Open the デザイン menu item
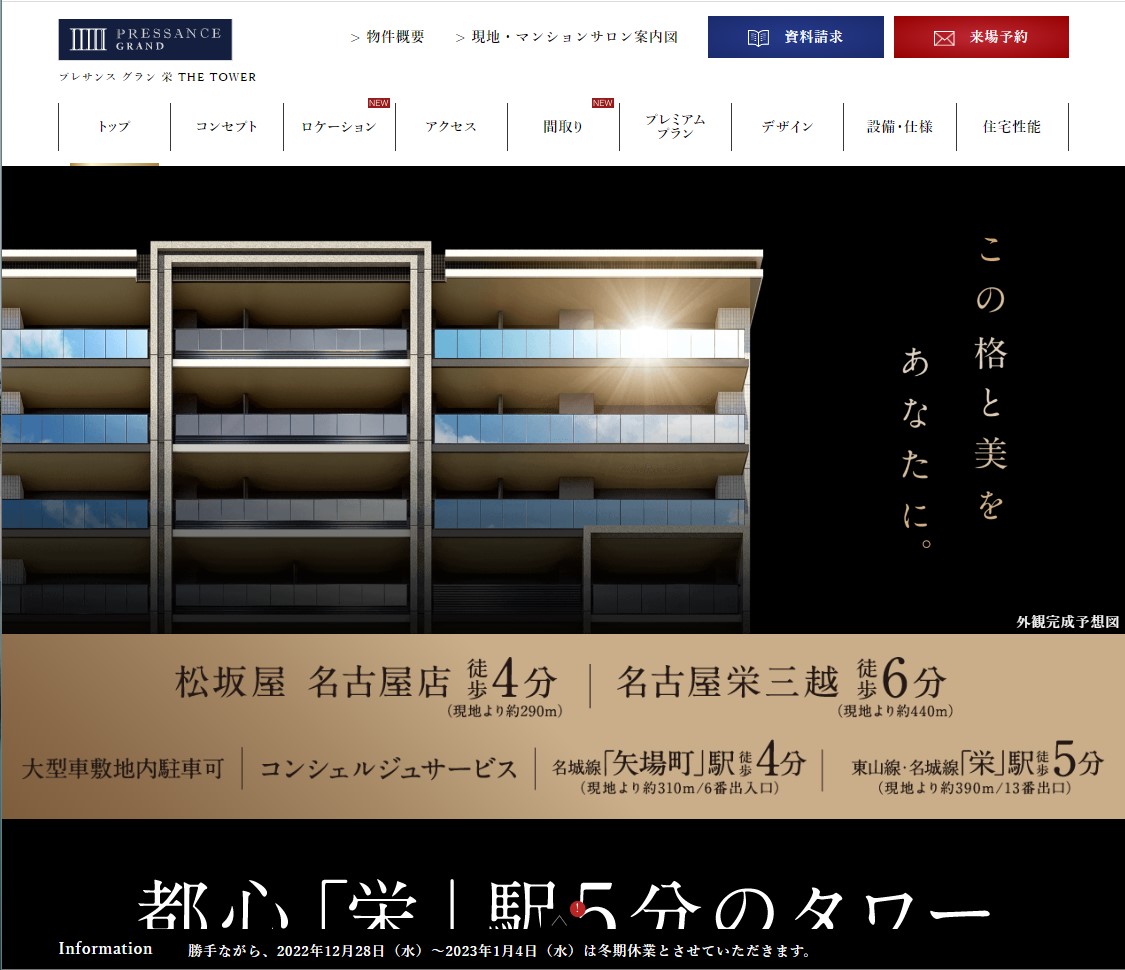 point(787,127)
